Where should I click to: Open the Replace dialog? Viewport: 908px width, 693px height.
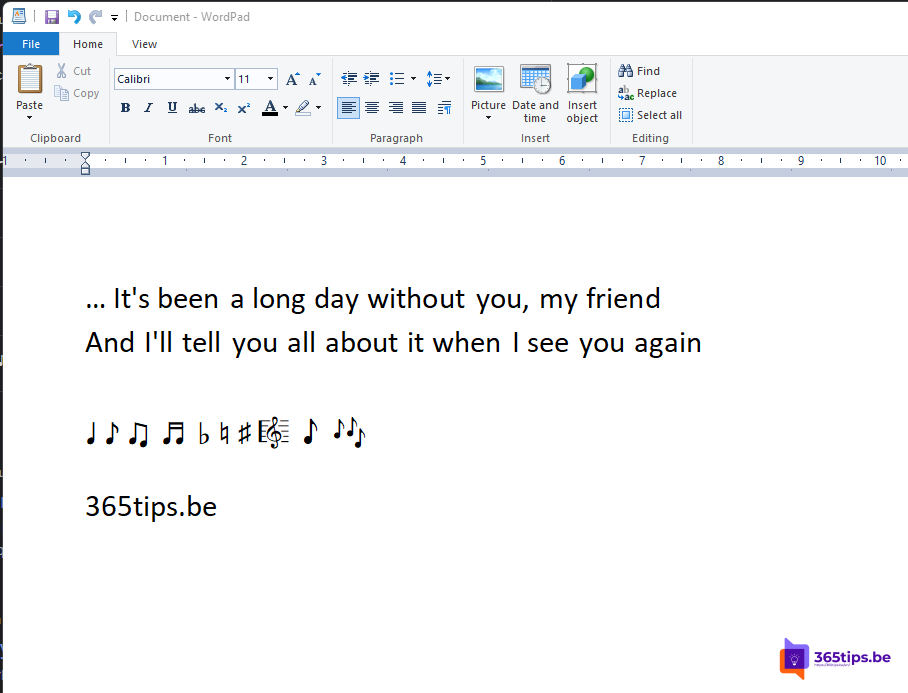647,93
